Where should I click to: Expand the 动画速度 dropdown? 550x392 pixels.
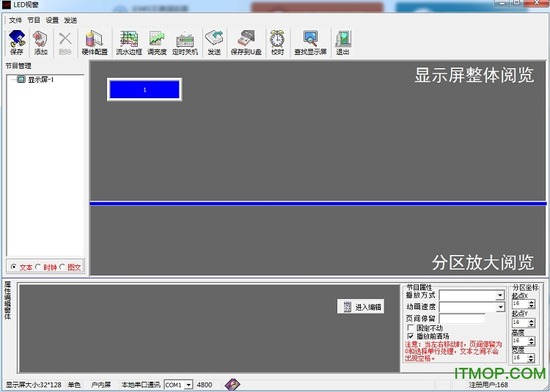coord(500,307)
